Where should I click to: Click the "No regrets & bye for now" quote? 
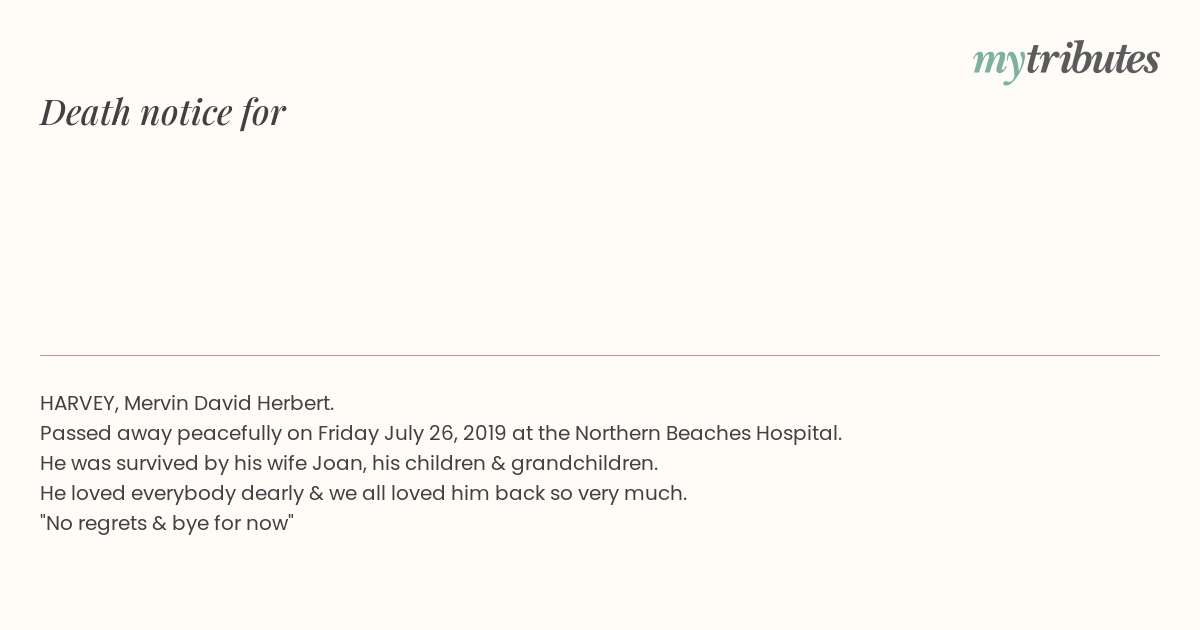[167, 524]
